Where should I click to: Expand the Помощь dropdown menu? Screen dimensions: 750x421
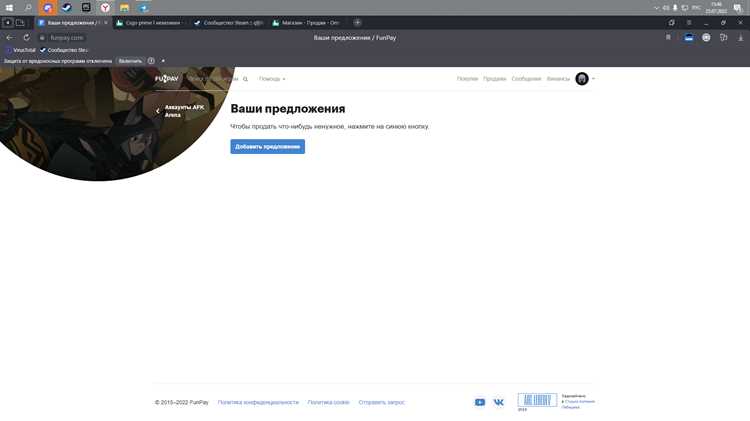coord(272,79)
